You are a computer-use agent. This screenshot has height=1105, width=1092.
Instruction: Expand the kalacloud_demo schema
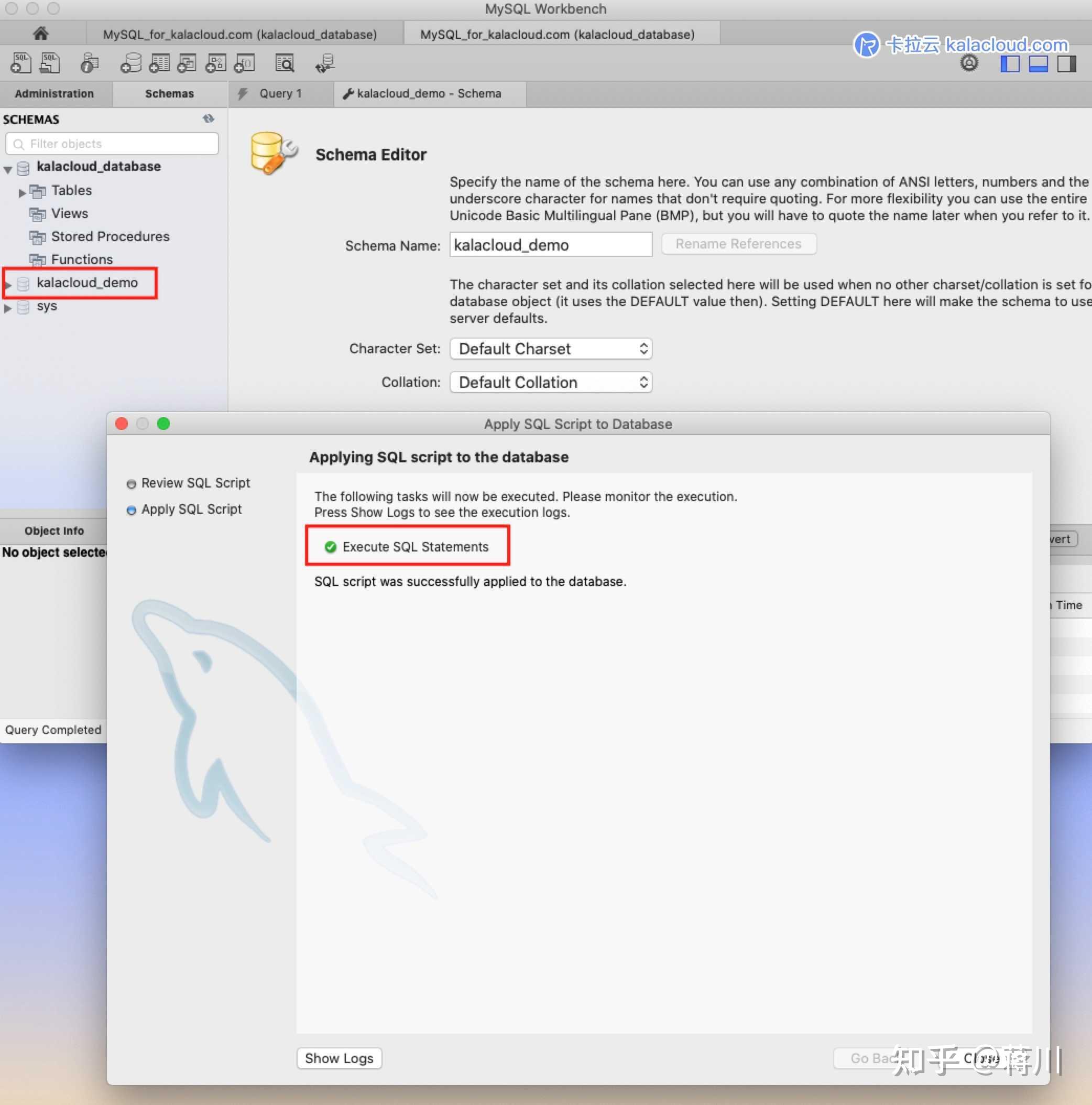pyautogui.click(x=8, y=284)
